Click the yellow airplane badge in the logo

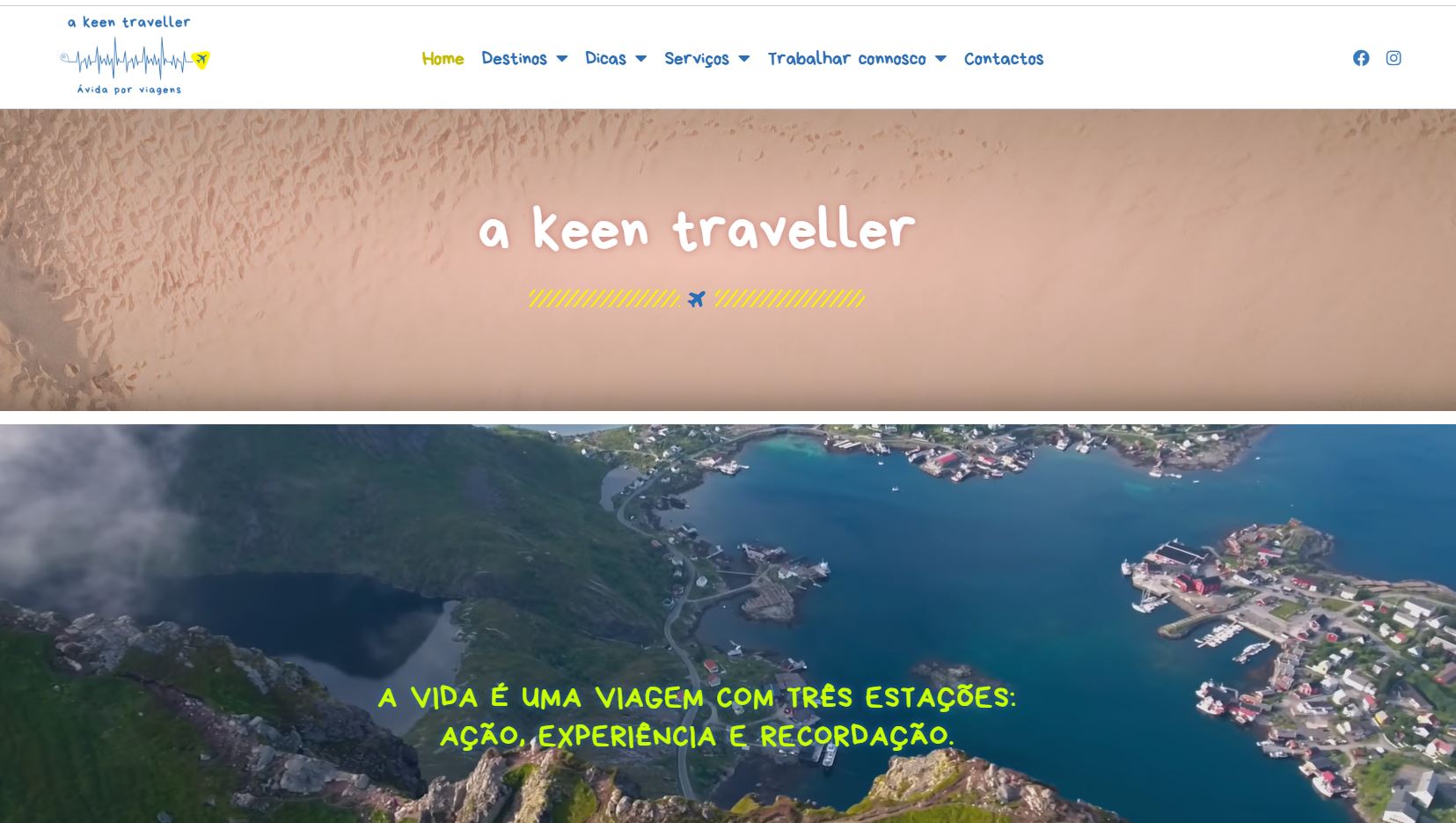point(201,60)
